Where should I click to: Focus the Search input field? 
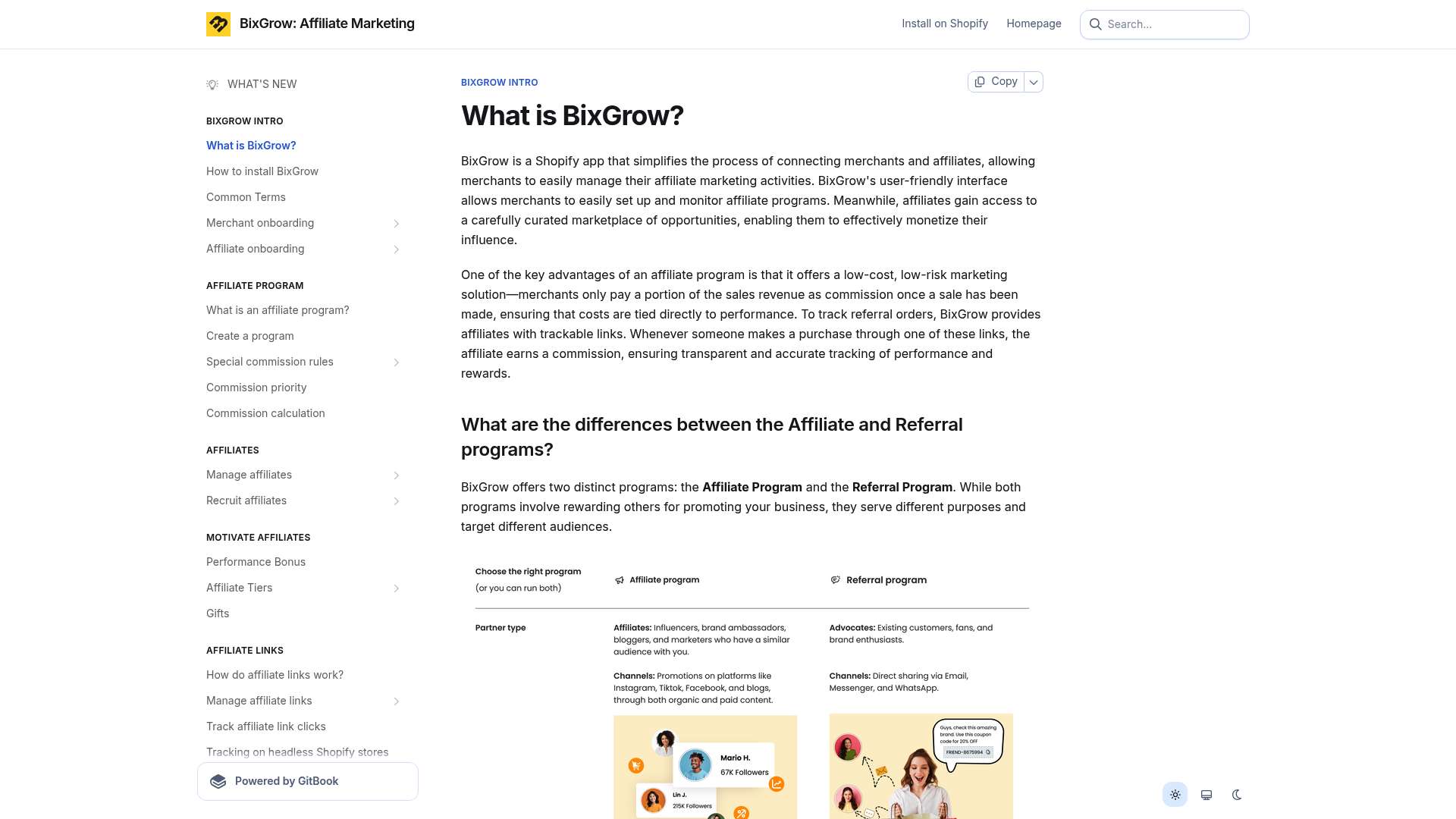1165,24
